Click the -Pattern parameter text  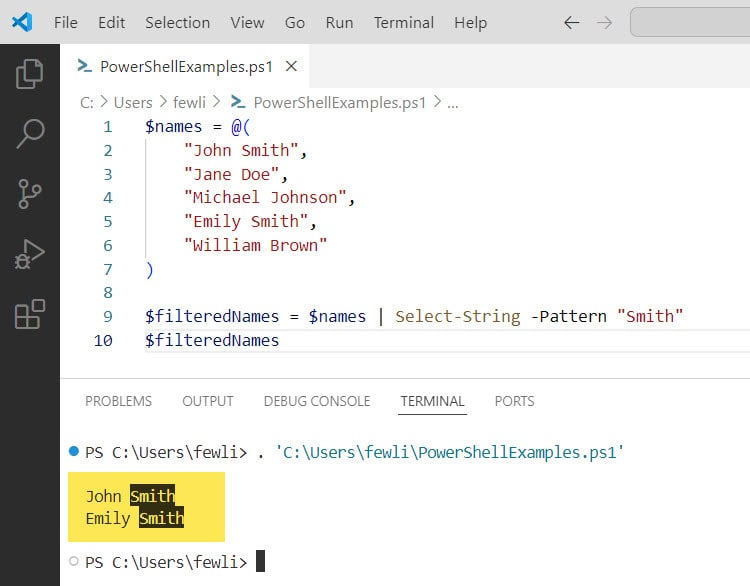[568, 316]
